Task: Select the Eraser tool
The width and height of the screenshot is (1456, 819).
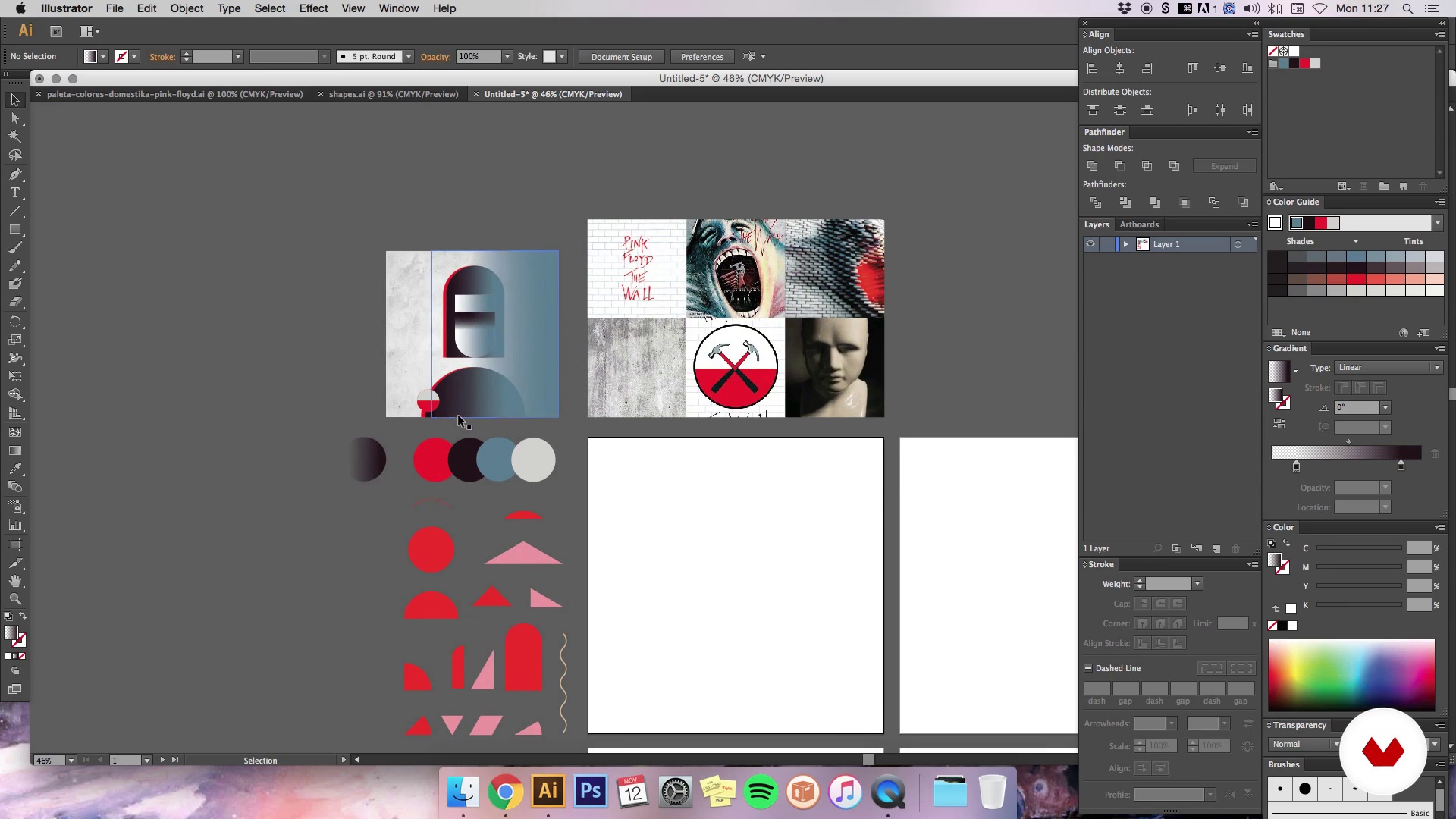Action: tap(14, 303)
